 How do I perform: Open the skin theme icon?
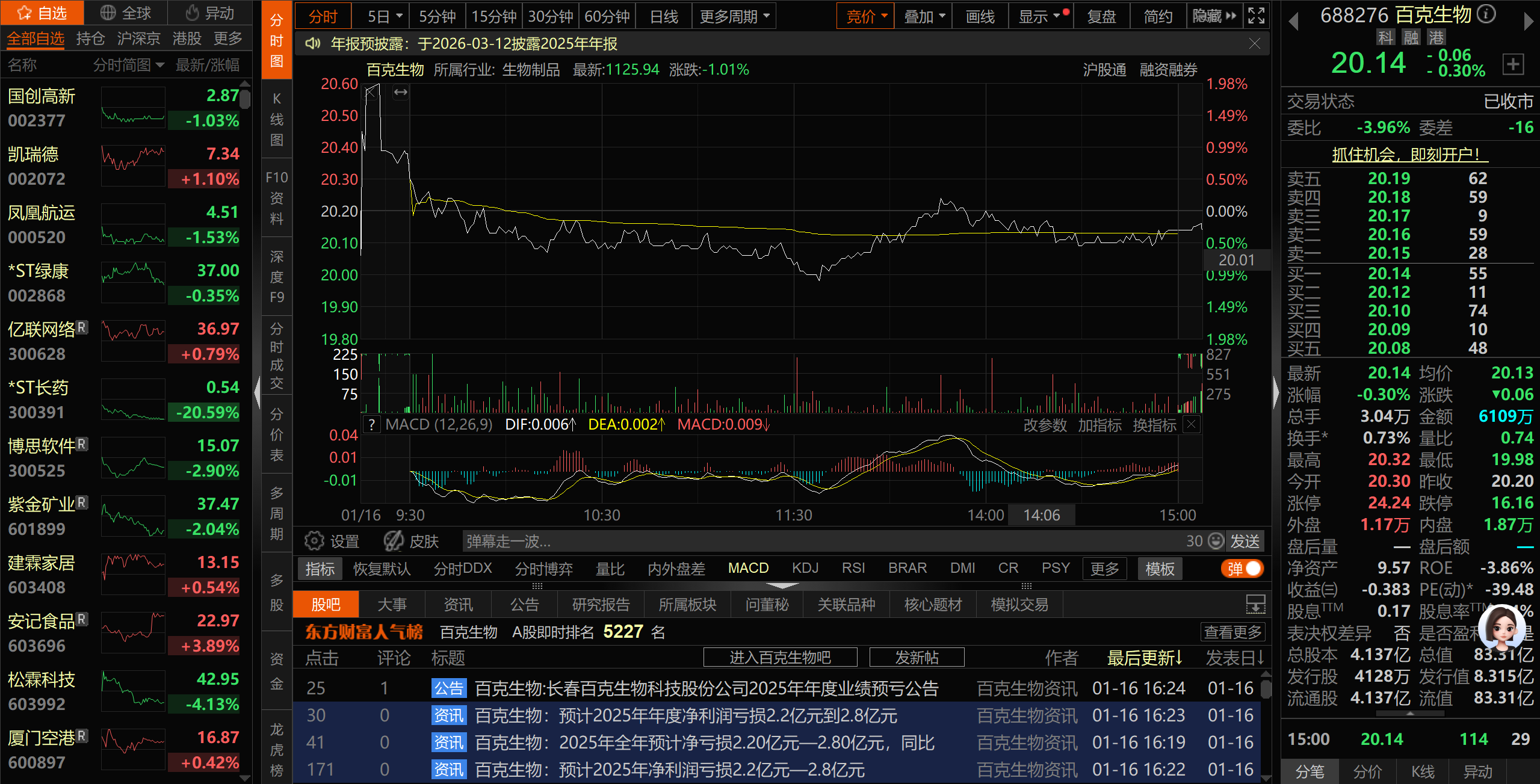click(x=394, y=541)
